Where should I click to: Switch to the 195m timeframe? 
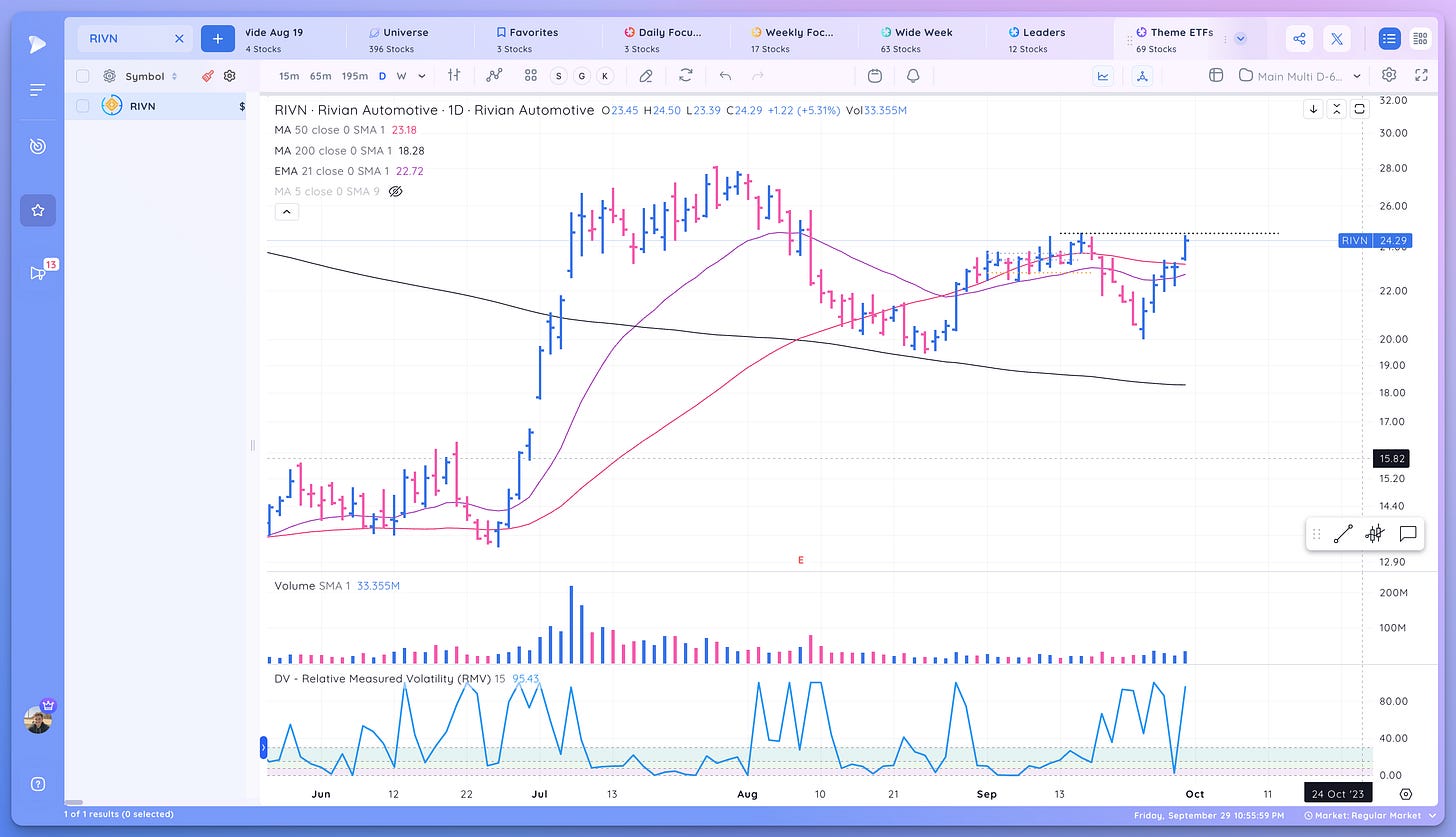354,76
